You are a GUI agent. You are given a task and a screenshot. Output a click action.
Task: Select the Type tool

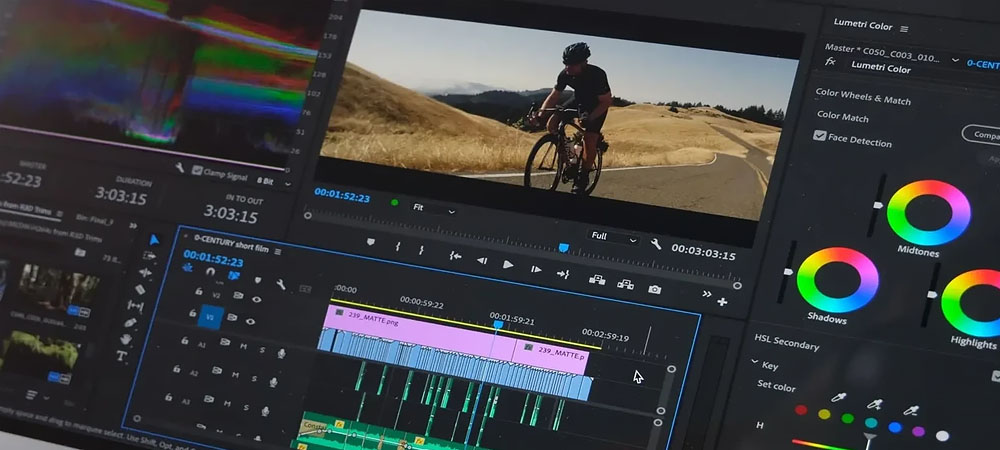122,356
